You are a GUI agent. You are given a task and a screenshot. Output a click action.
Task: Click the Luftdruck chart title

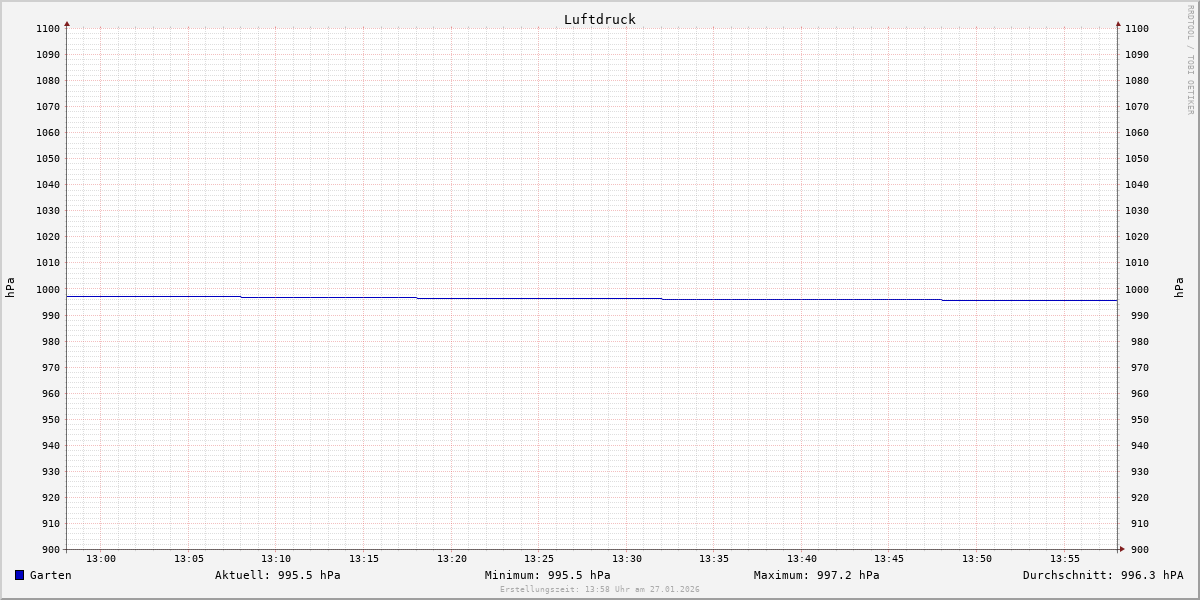pyautogui.click(x=599, y=19)
